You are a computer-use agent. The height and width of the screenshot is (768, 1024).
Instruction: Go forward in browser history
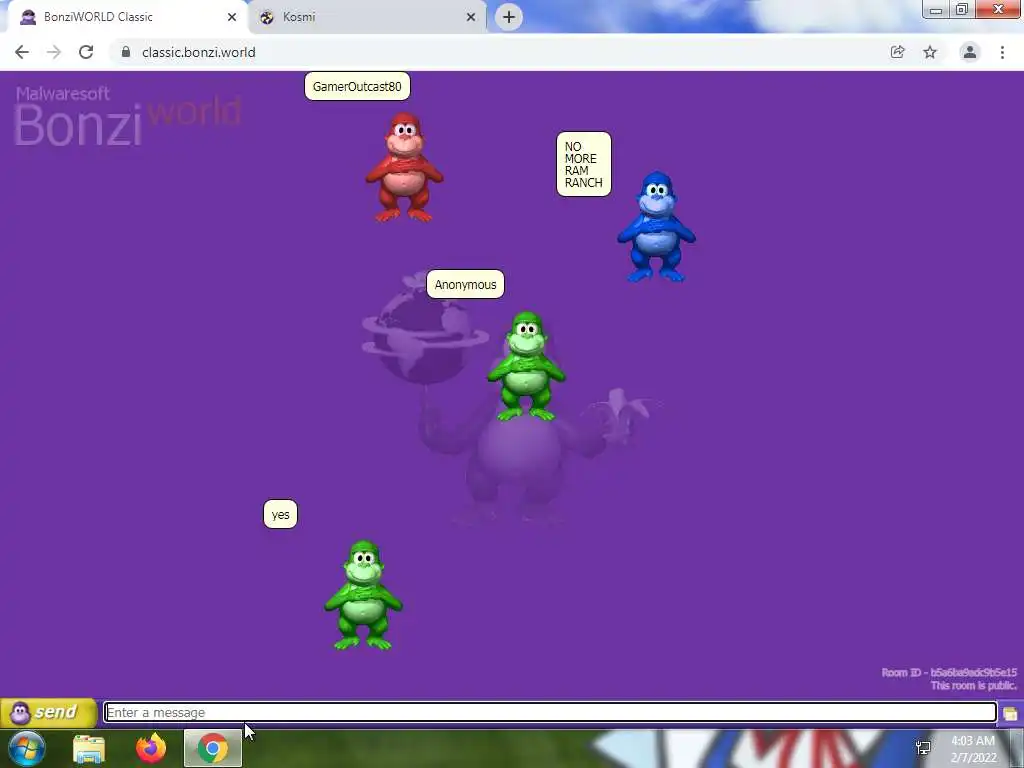(x=54, y=52)
